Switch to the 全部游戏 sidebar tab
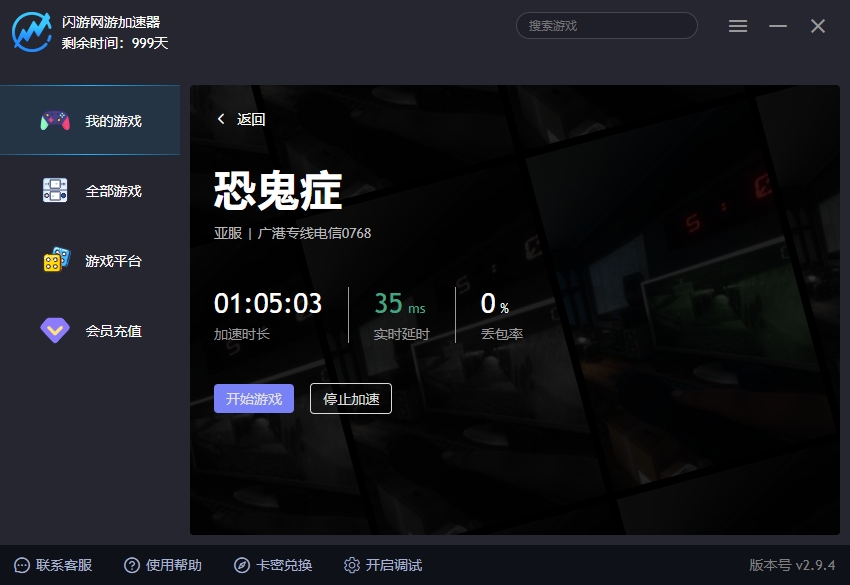The height and width of the screenshot is (585, 850). [x=113, y=191]
